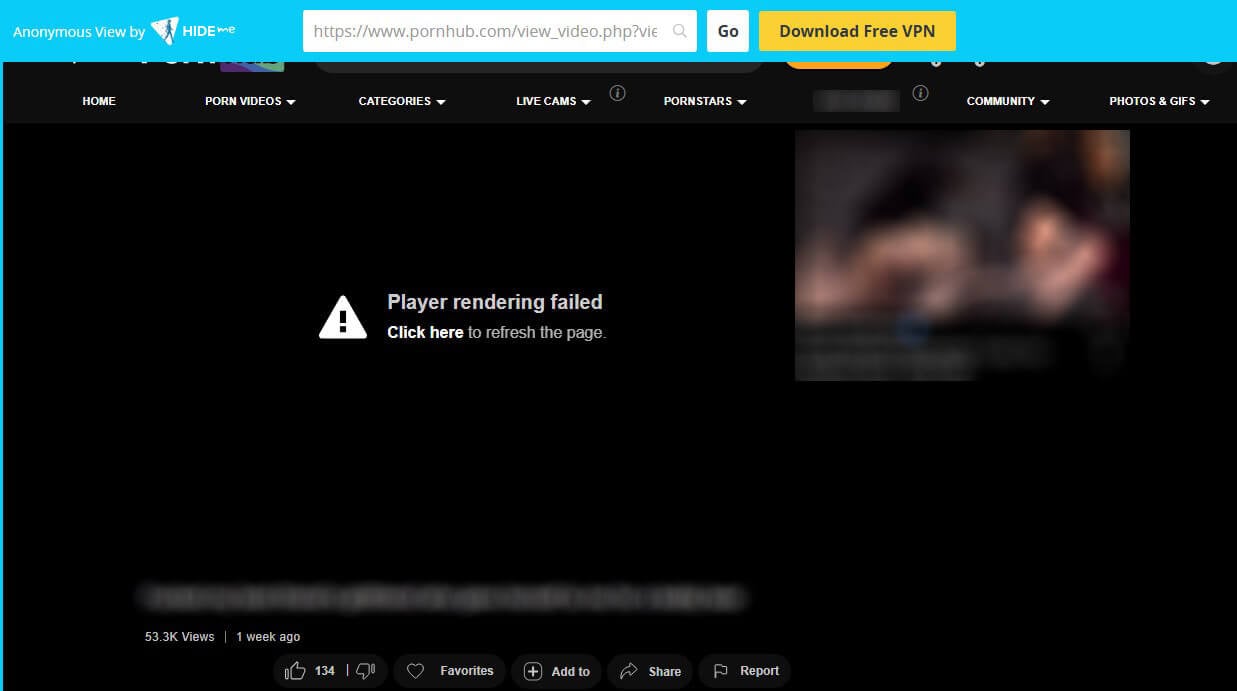
Task: Click the warning triangle icon in the player
Action: point(343,317)
